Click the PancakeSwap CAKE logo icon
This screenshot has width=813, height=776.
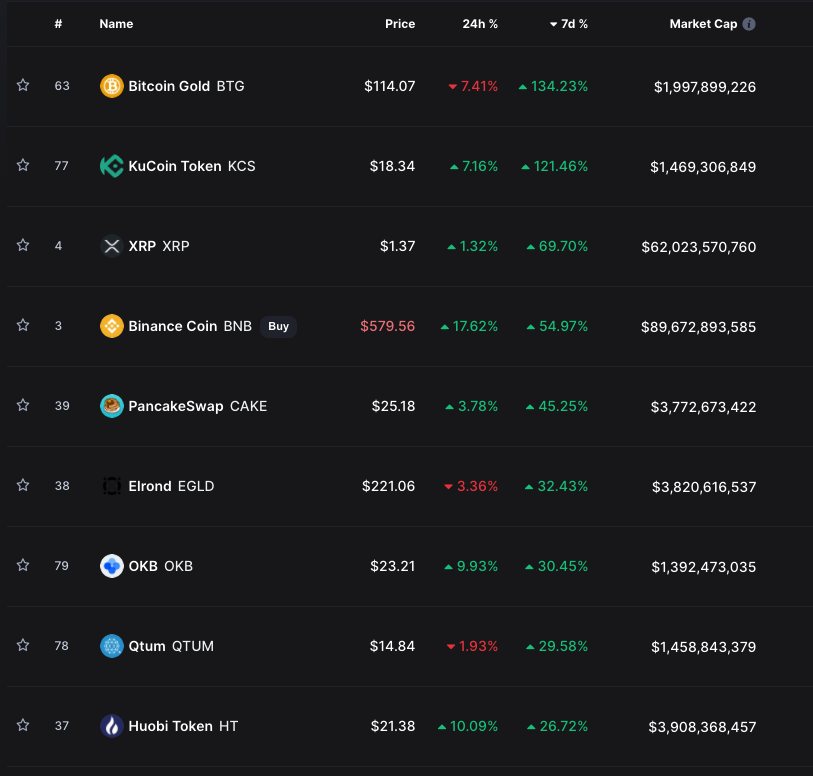111,406
